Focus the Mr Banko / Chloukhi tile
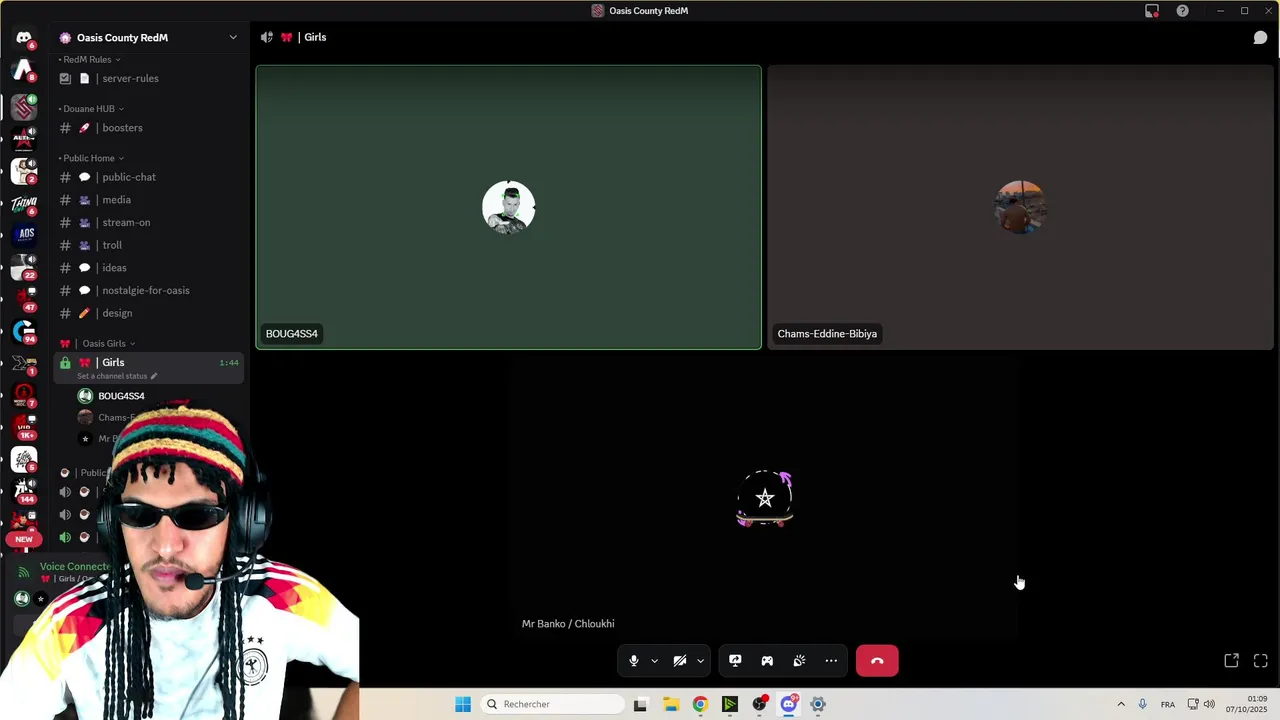 [x=764, y=497]
